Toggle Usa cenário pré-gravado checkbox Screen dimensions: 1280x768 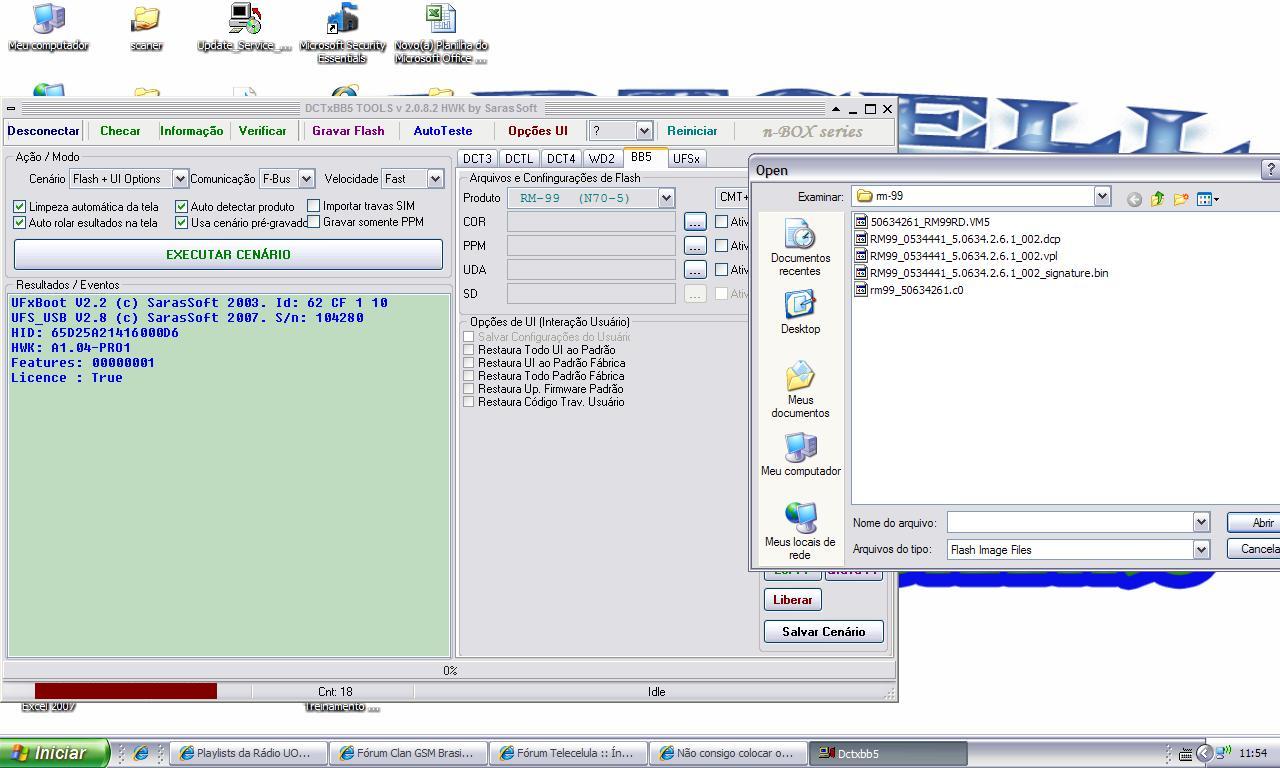[x=181, y=222]
